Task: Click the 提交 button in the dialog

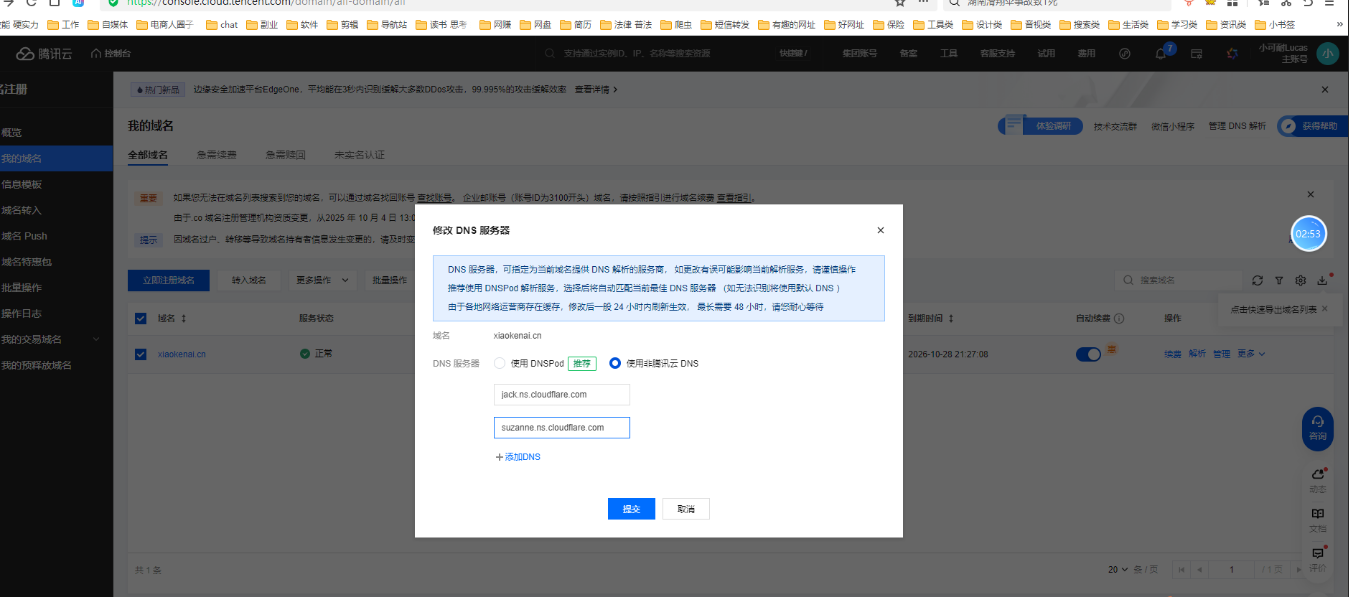Action: pyautogui.click(x=631, y=509)
